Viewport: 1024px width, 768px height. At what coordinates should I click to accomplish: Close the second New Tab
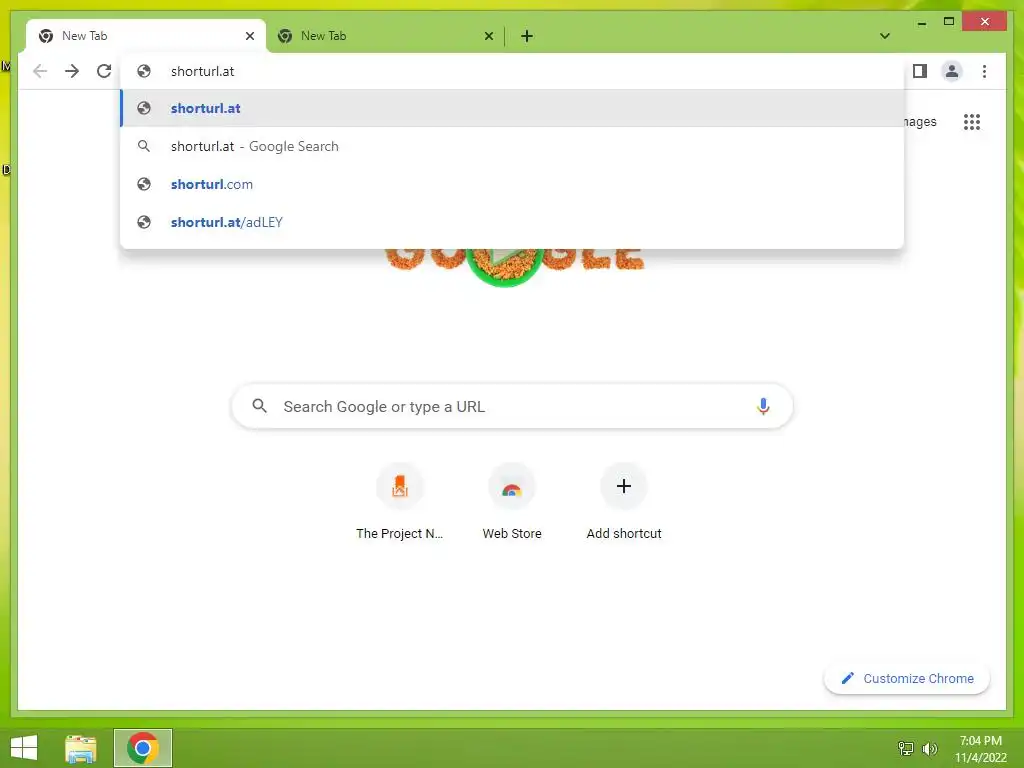(488, 36)
